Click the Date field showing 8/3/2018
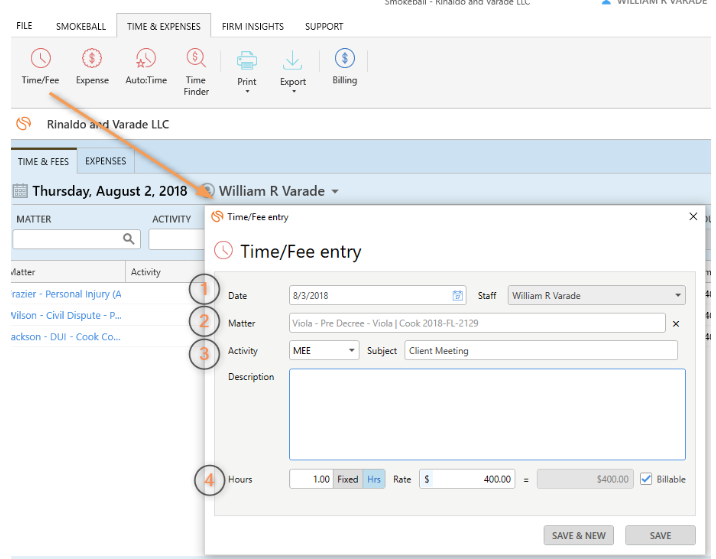716x559 pixels. click(x=377, y=295)
